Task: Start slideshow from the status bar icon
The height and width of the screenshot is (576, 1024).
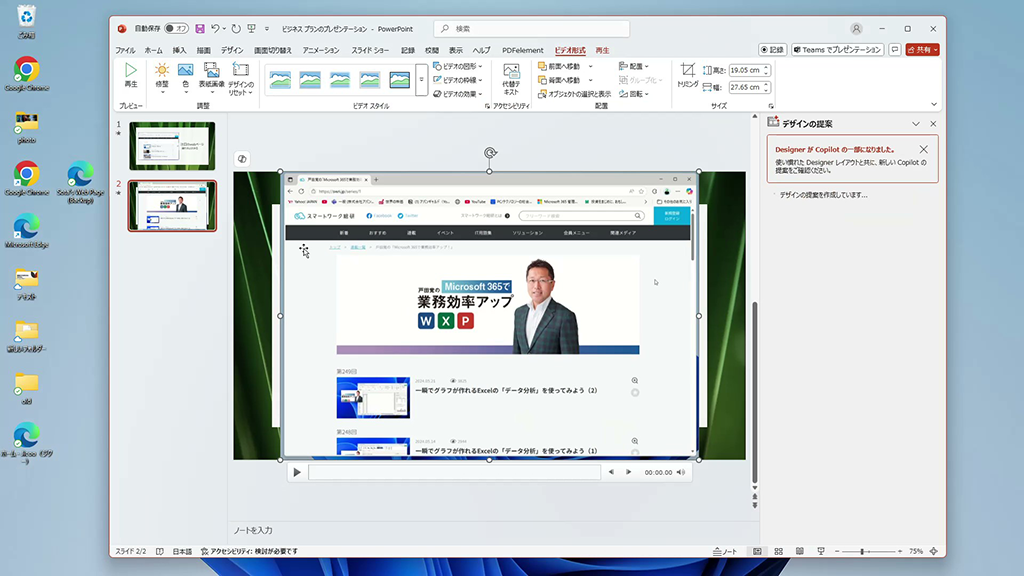Action: pyautogui.click(x=821, y=551)
